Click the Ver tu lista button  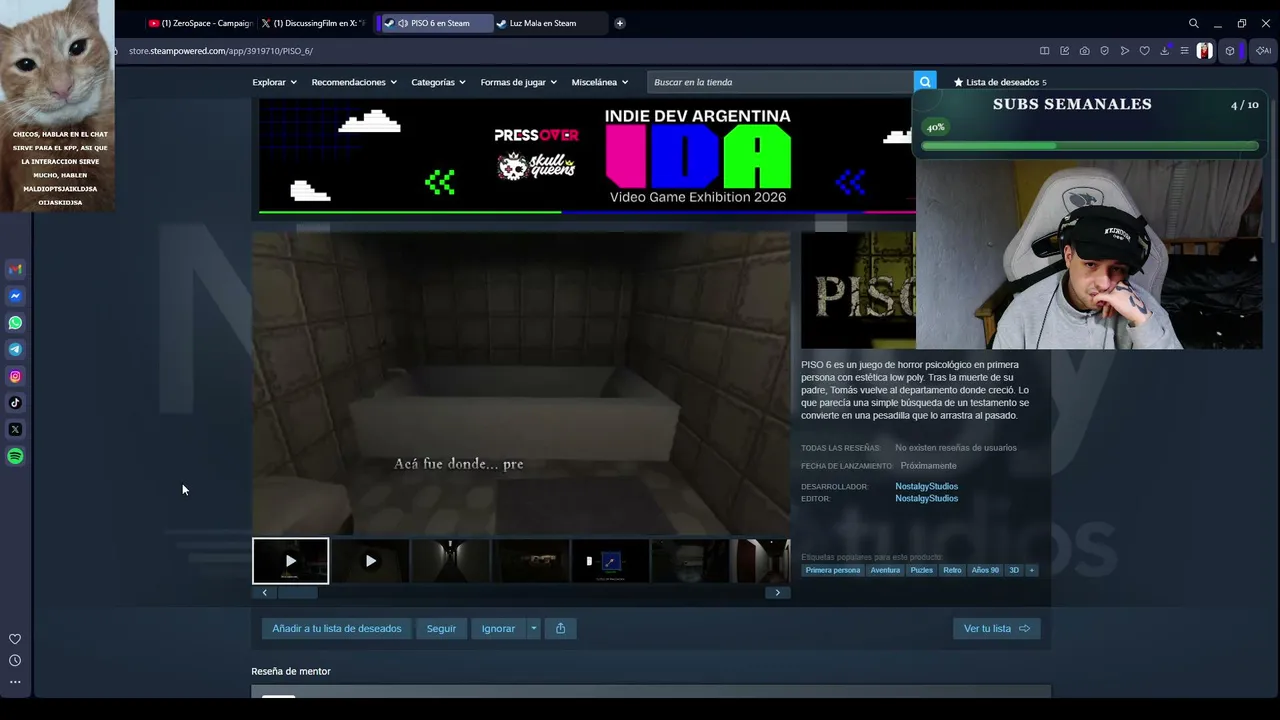click(x=997, y=628)
